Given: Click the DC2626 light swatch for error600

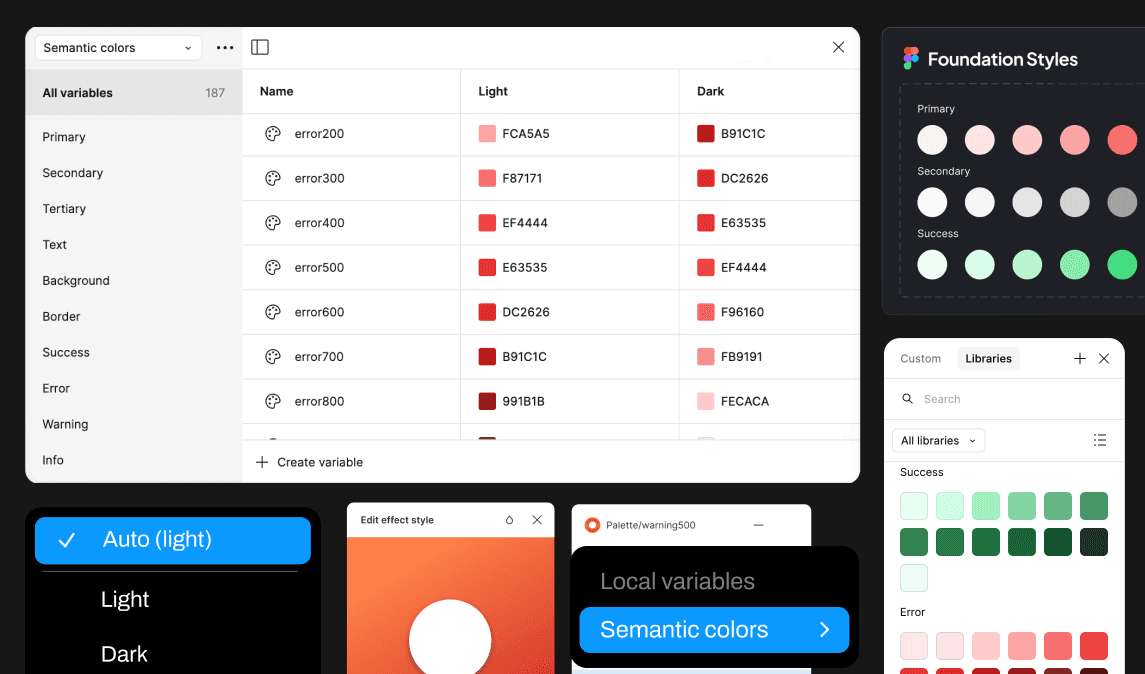Looking at the screenshot, I should pos(487,312).
